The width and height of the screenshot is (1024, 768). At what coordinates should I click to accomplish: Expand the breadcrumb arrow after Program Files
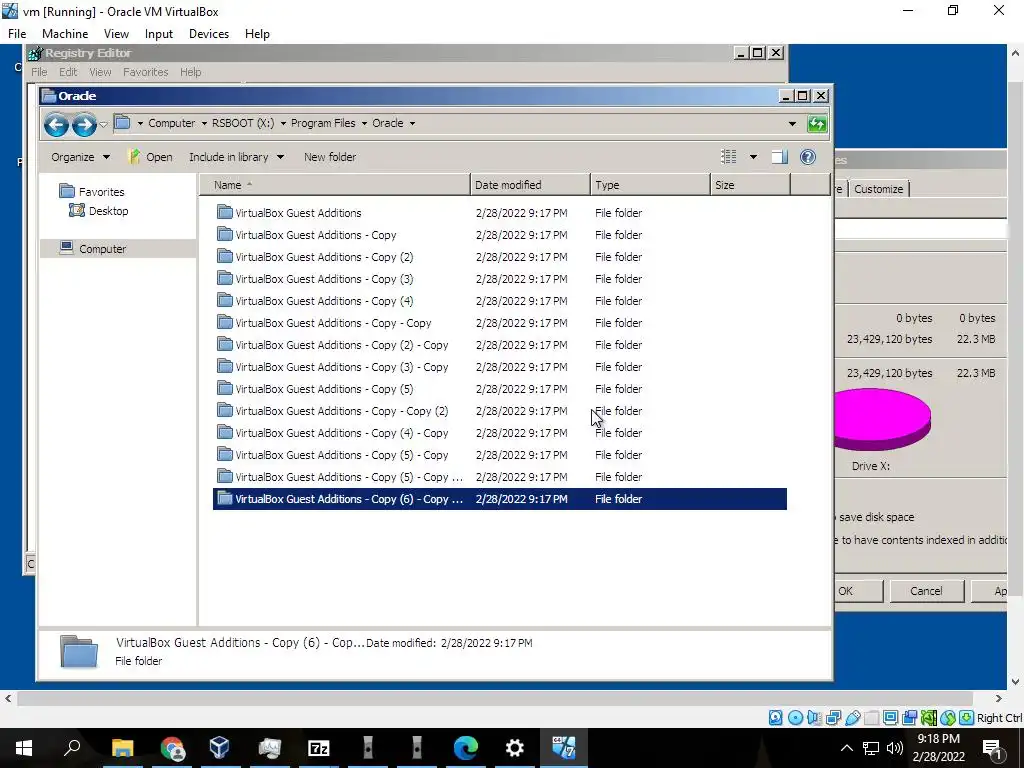point(364,123)
